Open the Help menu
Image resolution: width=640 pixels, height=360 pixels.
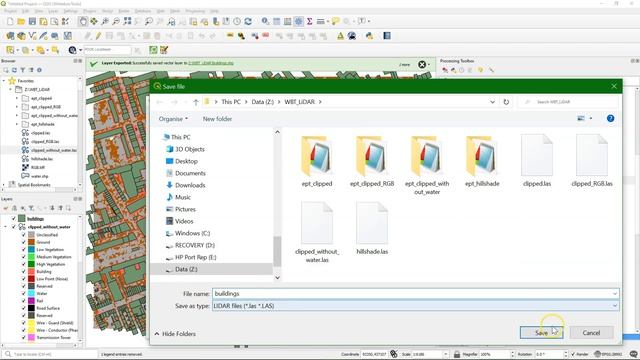coord(214,11)
